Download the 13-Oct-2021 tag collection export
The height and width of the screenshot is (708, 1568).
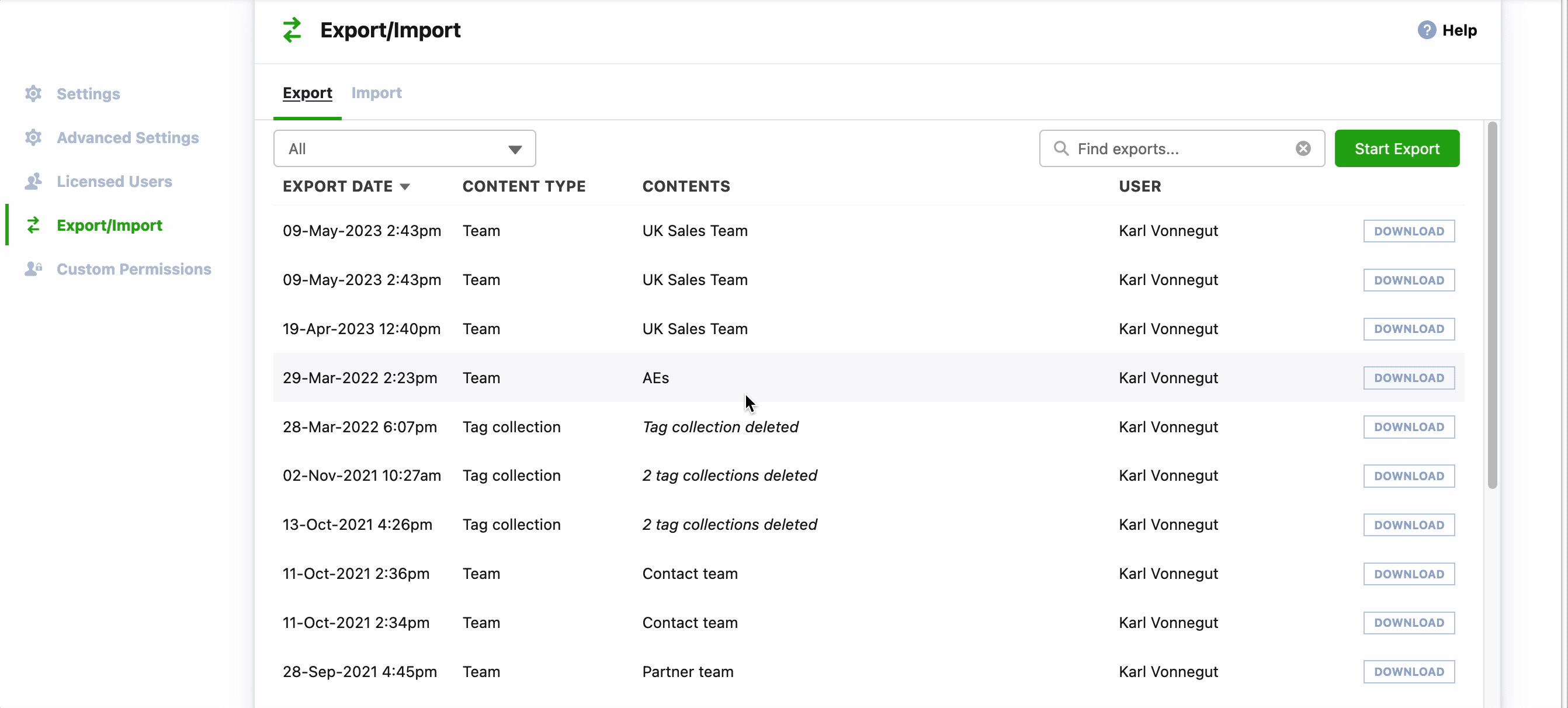tap(1409, 525)
